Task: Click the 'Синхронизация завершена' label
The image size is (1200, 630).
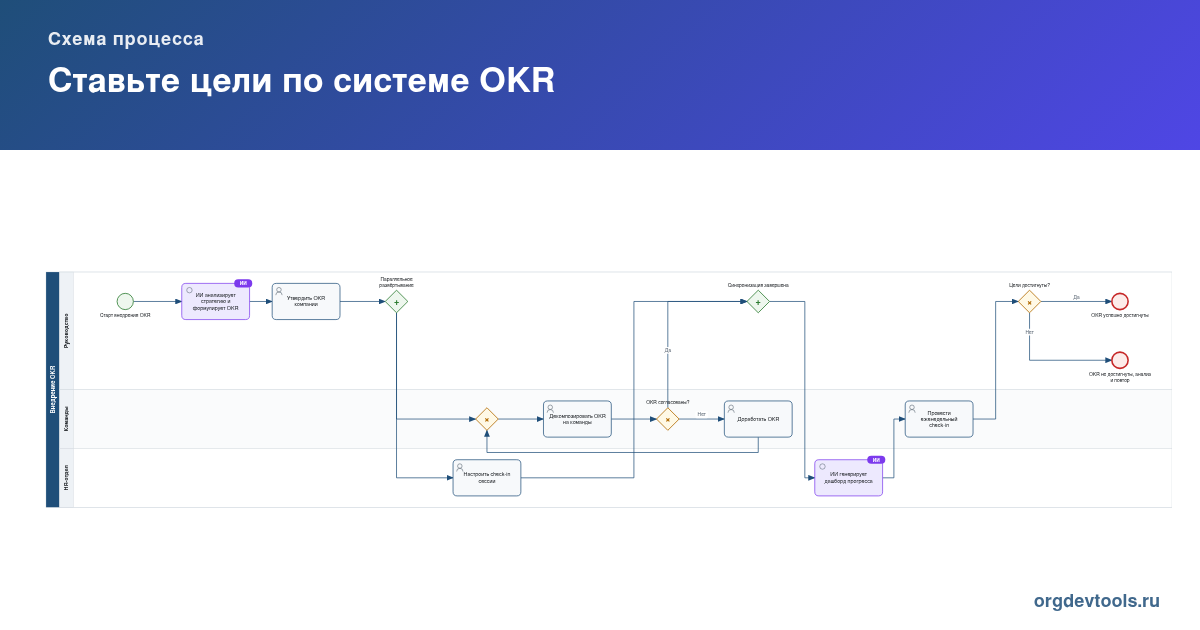Action: pos(758,285)
